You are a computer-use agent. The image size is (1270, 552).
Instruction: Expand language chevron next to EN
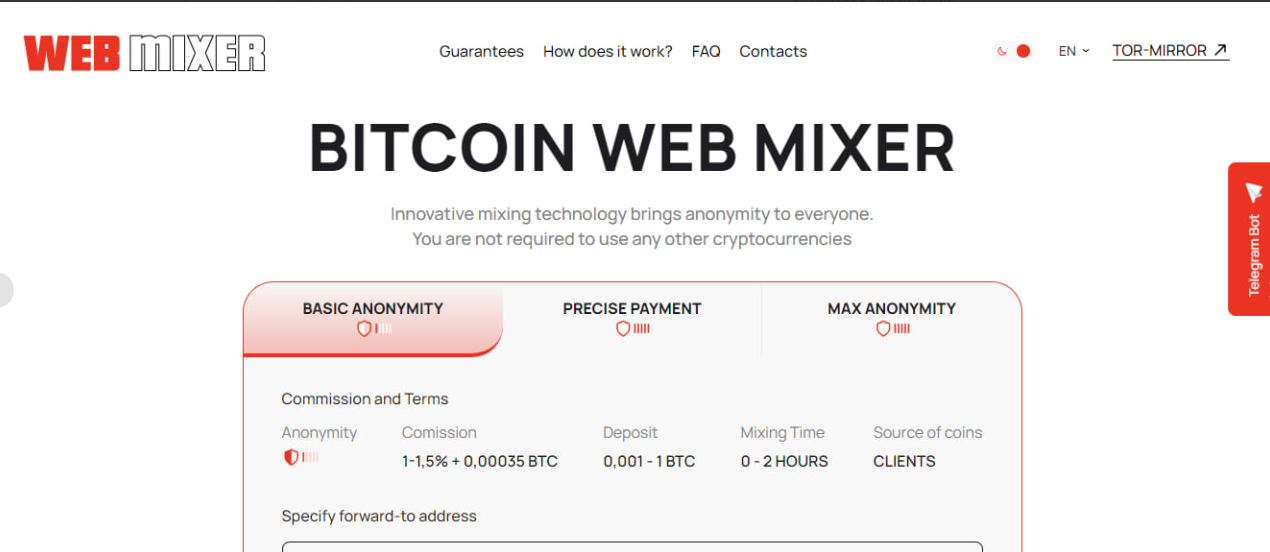tap(1086, 51)
